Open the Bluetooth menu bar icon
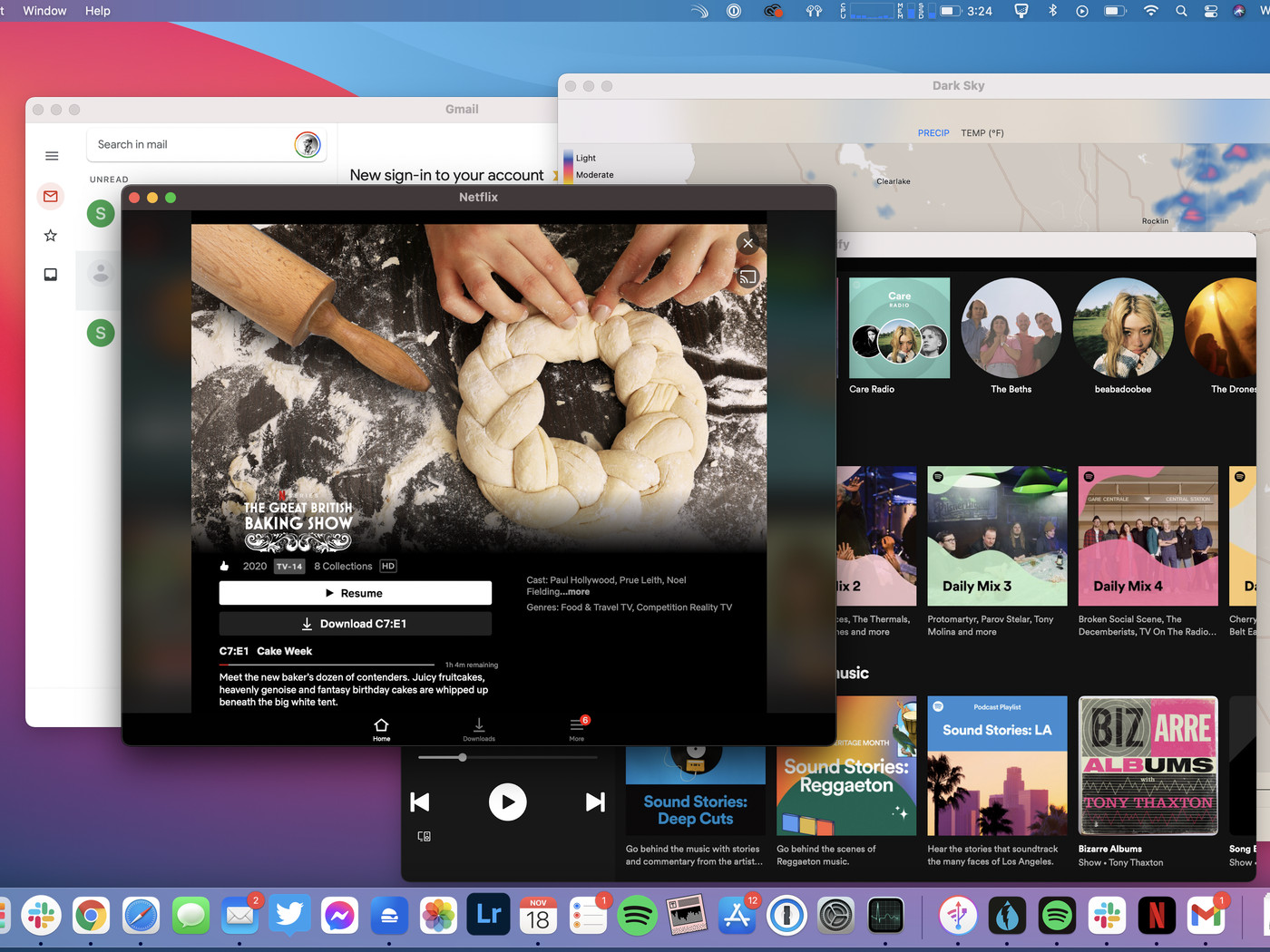The image size is (1270, 952). point(1052,11)
